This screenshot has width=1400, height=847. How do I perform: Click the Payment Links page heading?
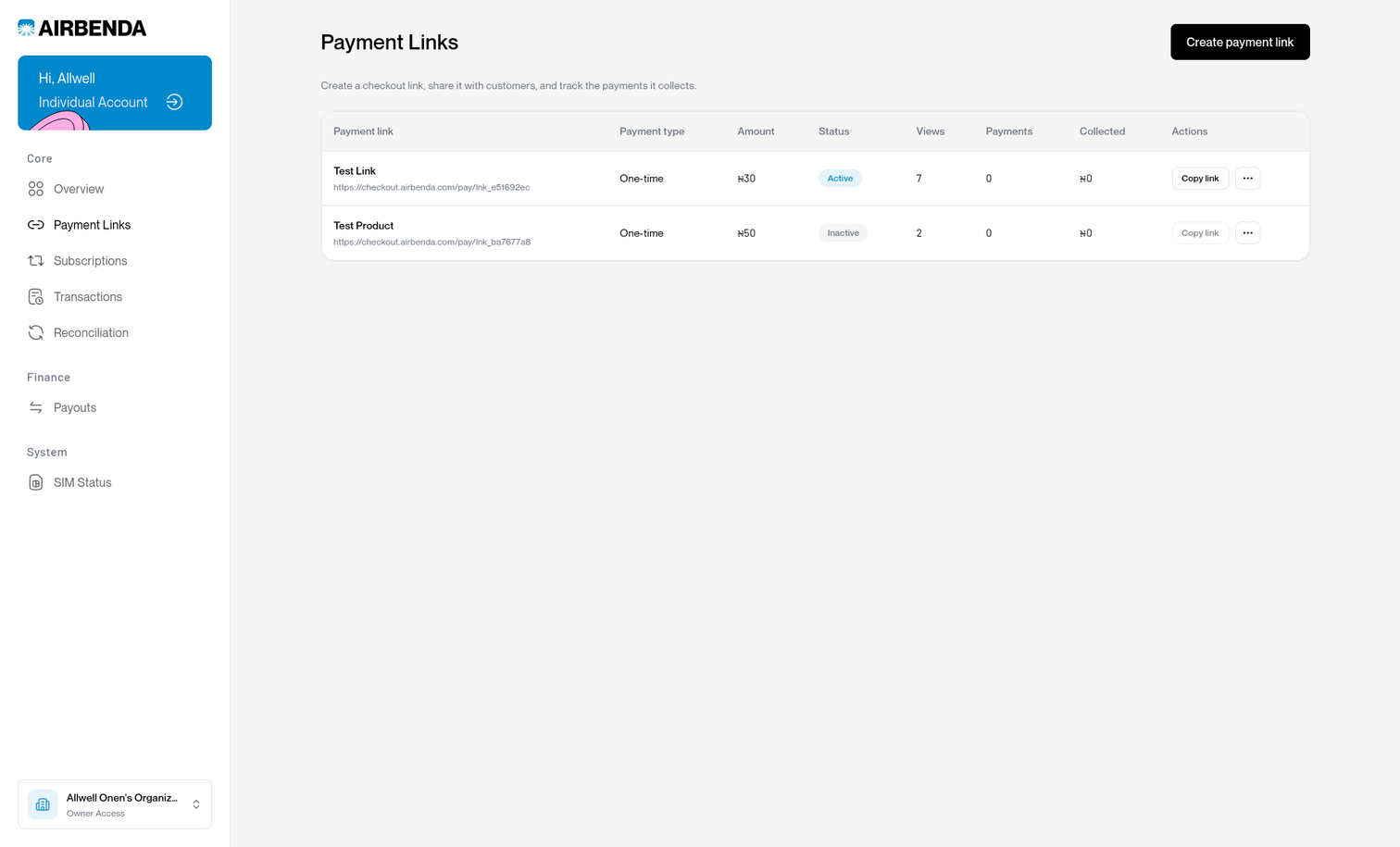390,43
